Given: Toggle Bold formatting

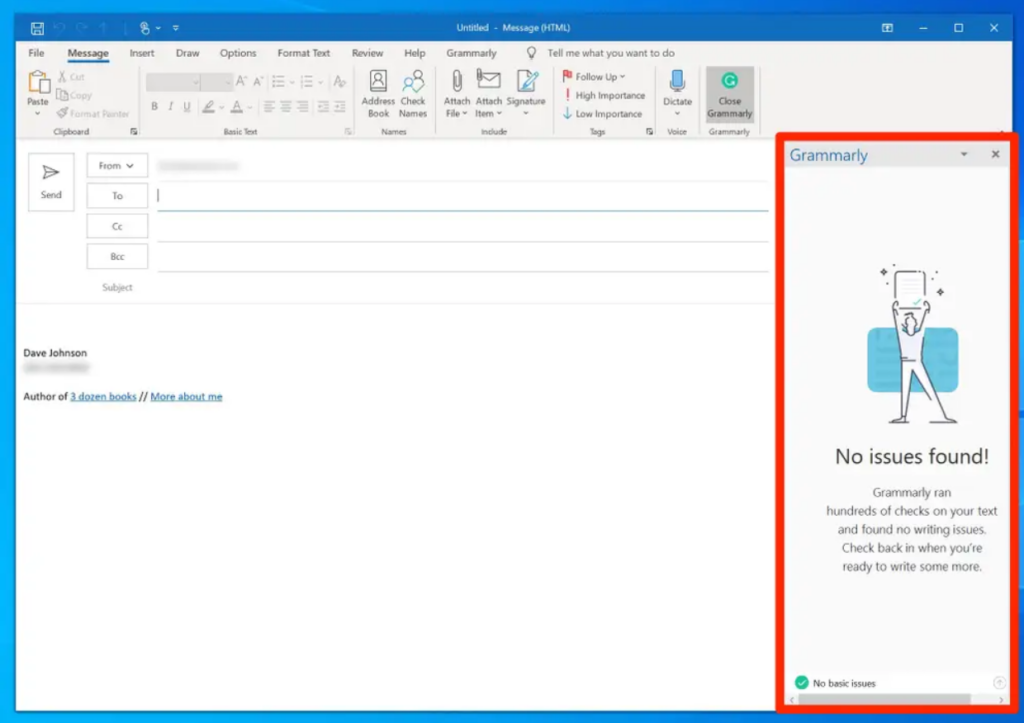Looking at the screenshot, I should [154, 106].
